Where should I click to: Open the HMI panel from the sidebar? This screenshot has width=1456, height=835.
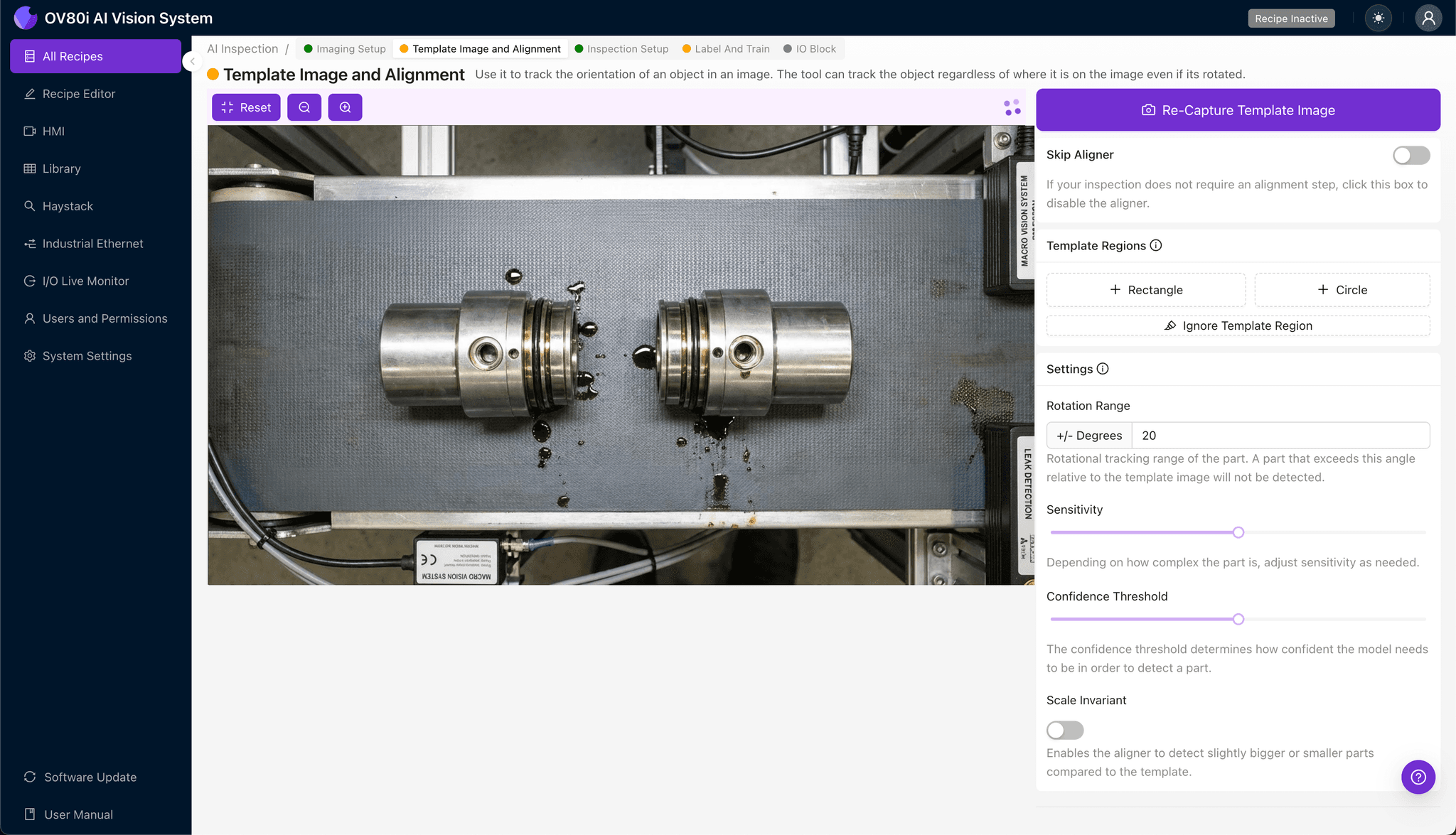[53, 131]
